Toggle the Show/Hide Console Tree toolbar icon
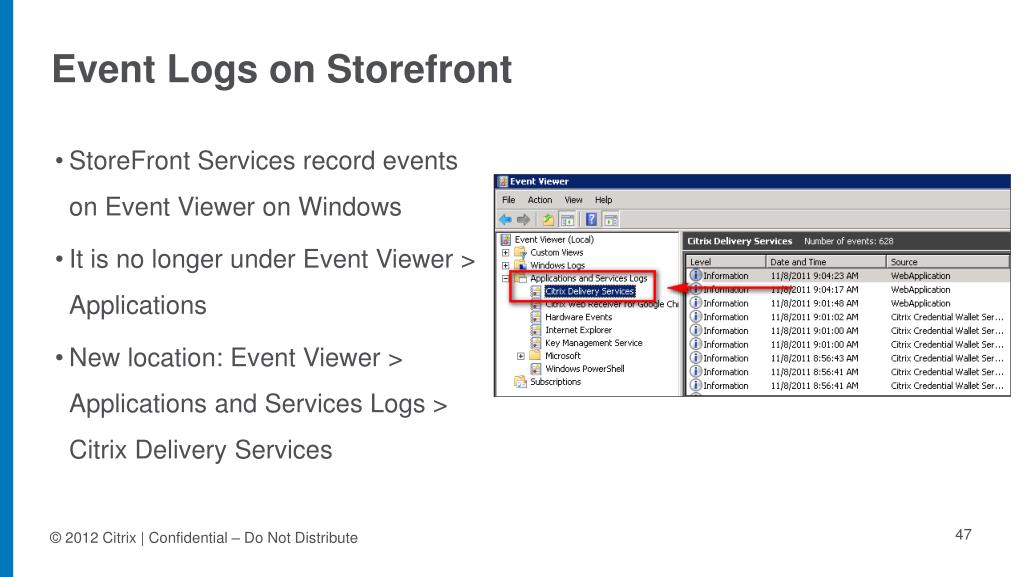This screenshot has height=577, width=1023. (x=568, y=220)
